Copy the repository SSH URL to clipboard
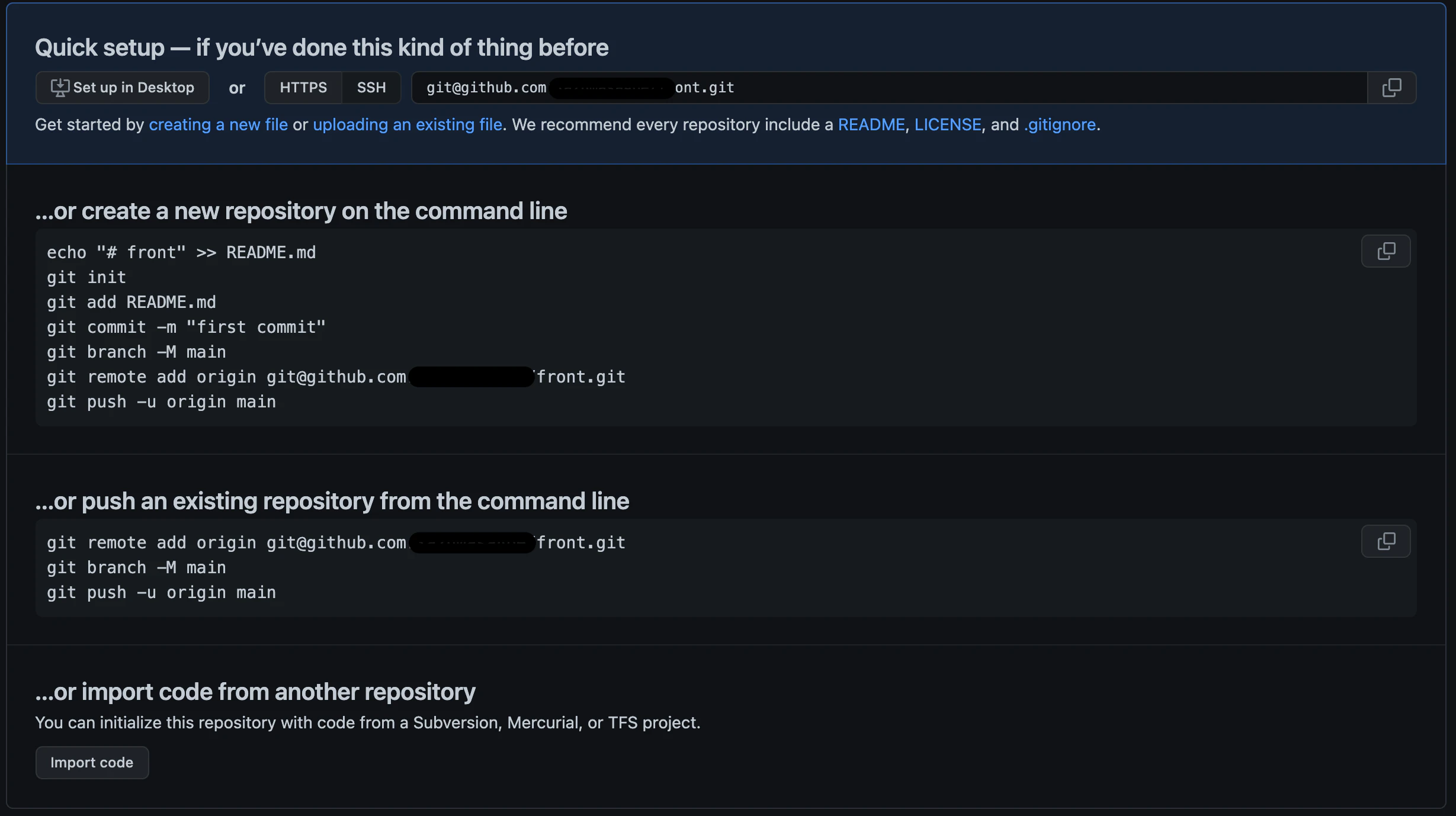 [1391, 88]
